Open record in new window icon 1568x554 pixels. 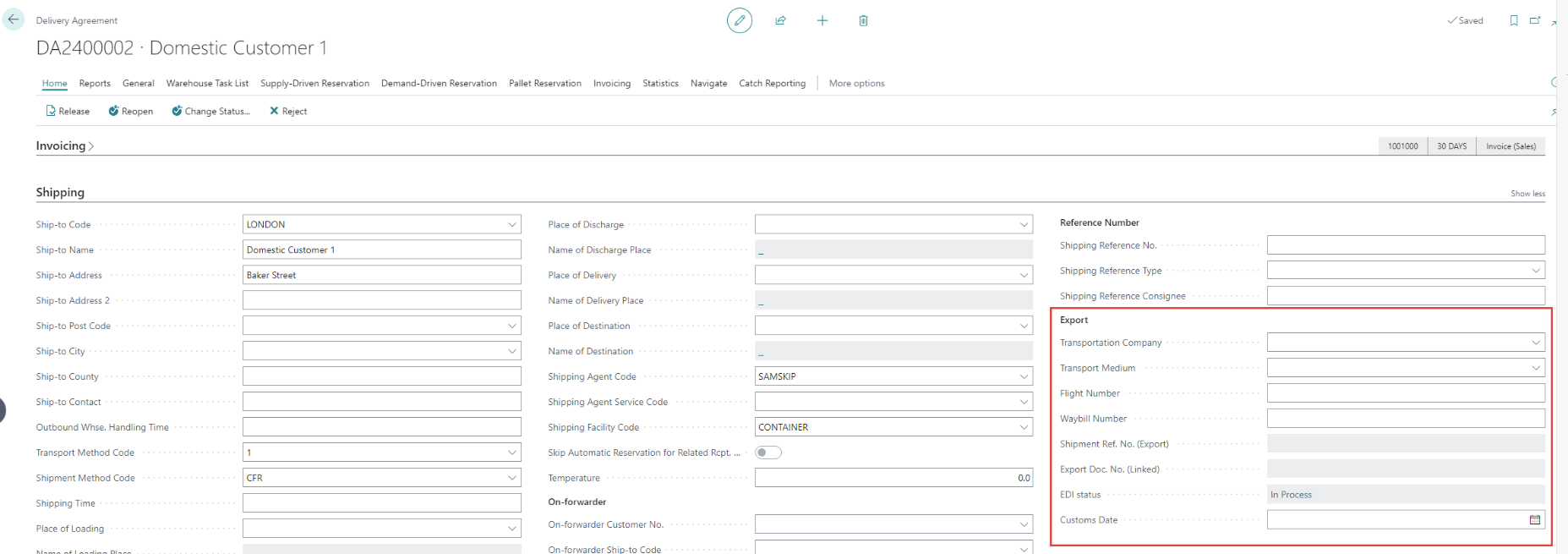coord(1535,20)
